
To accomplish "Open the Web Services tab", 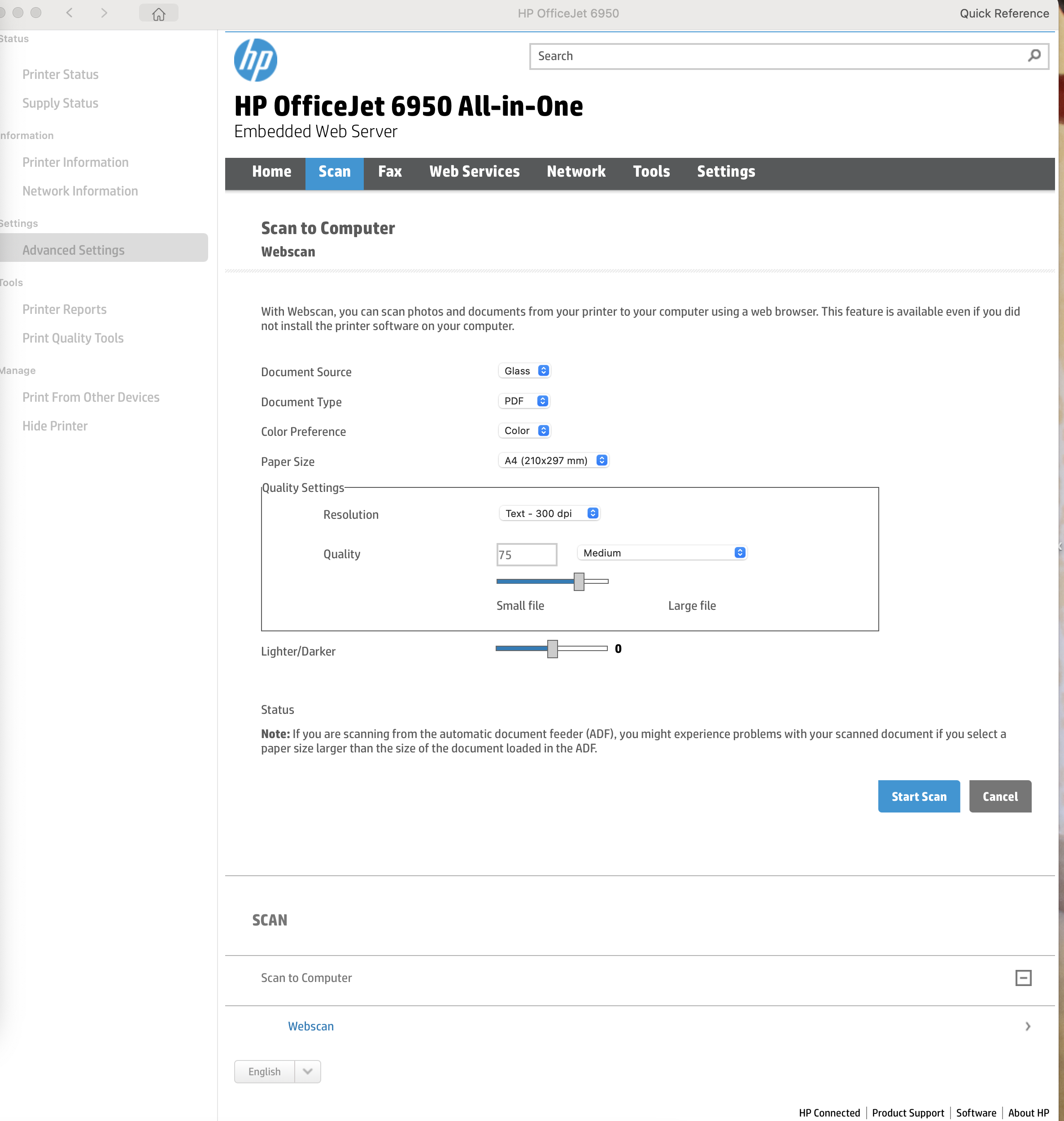I will pos(474,172).
